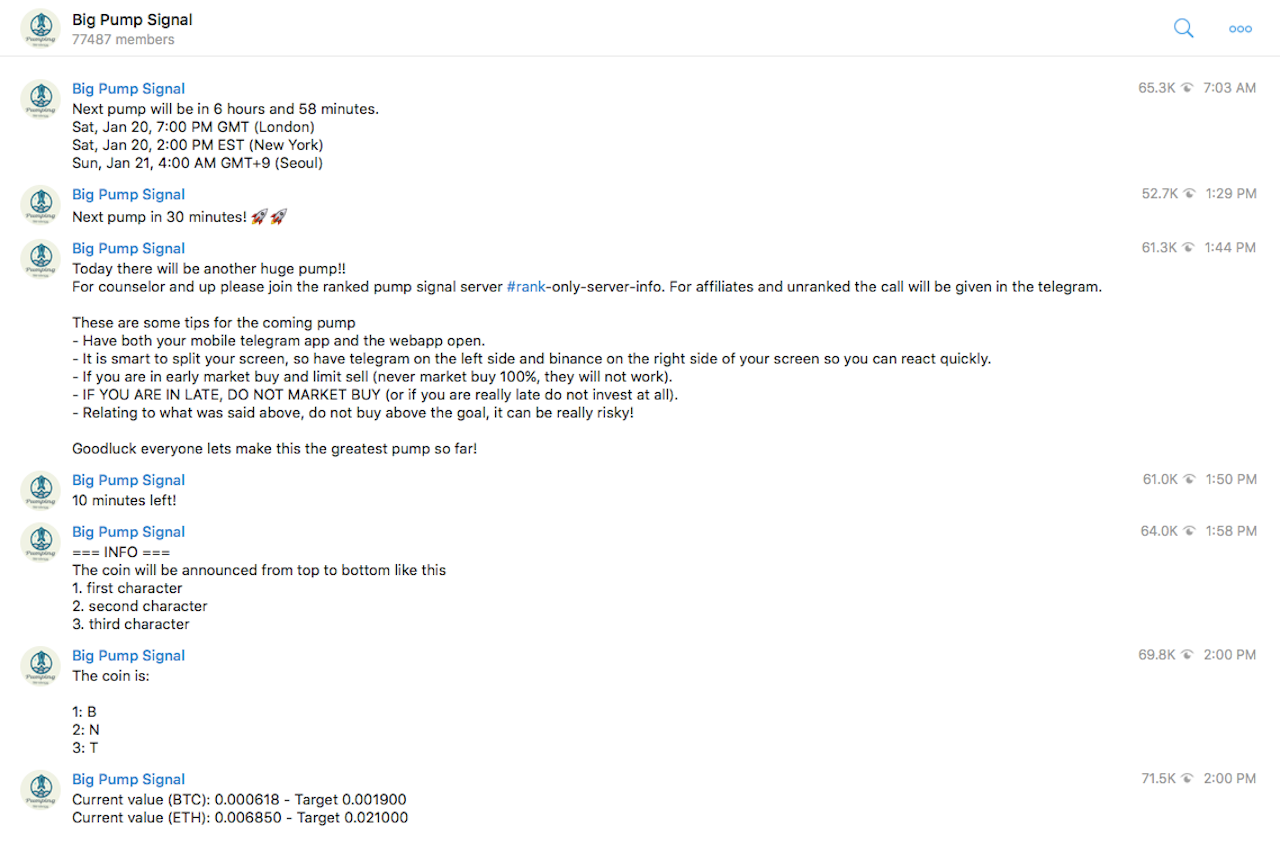Click the avatar beside the 1:29 PM message
1280x853 pixels.
click(40, 205)
